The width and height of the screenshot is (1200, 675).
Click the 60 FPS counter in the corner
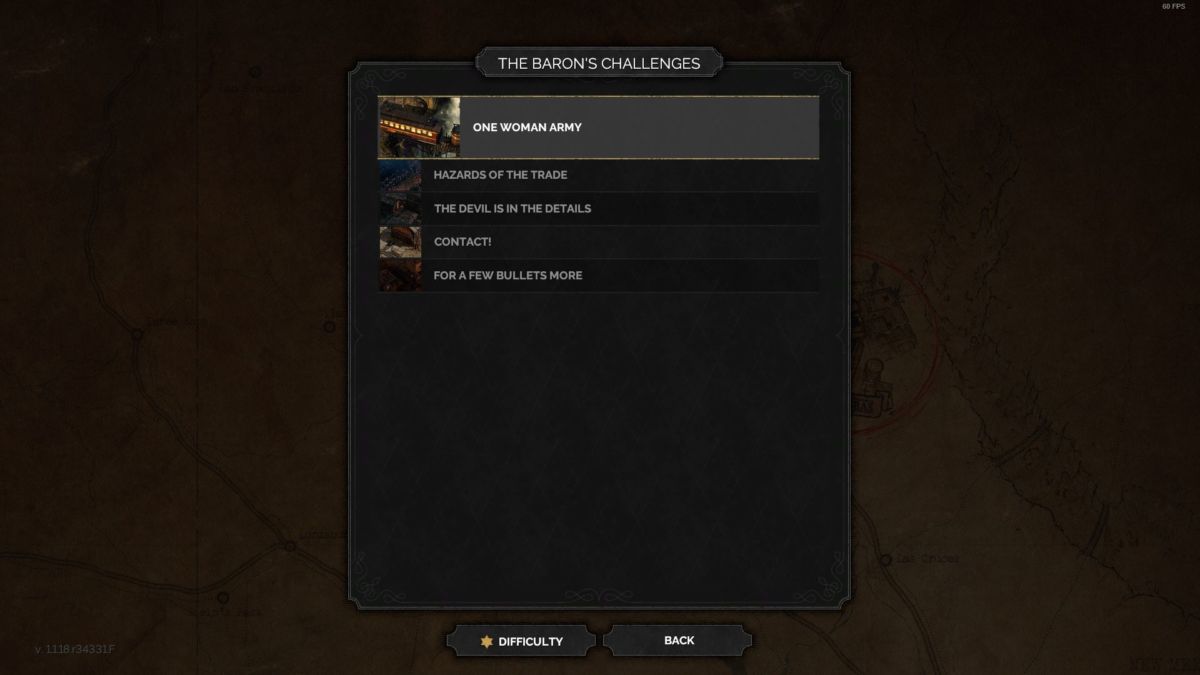(1173, 6)
